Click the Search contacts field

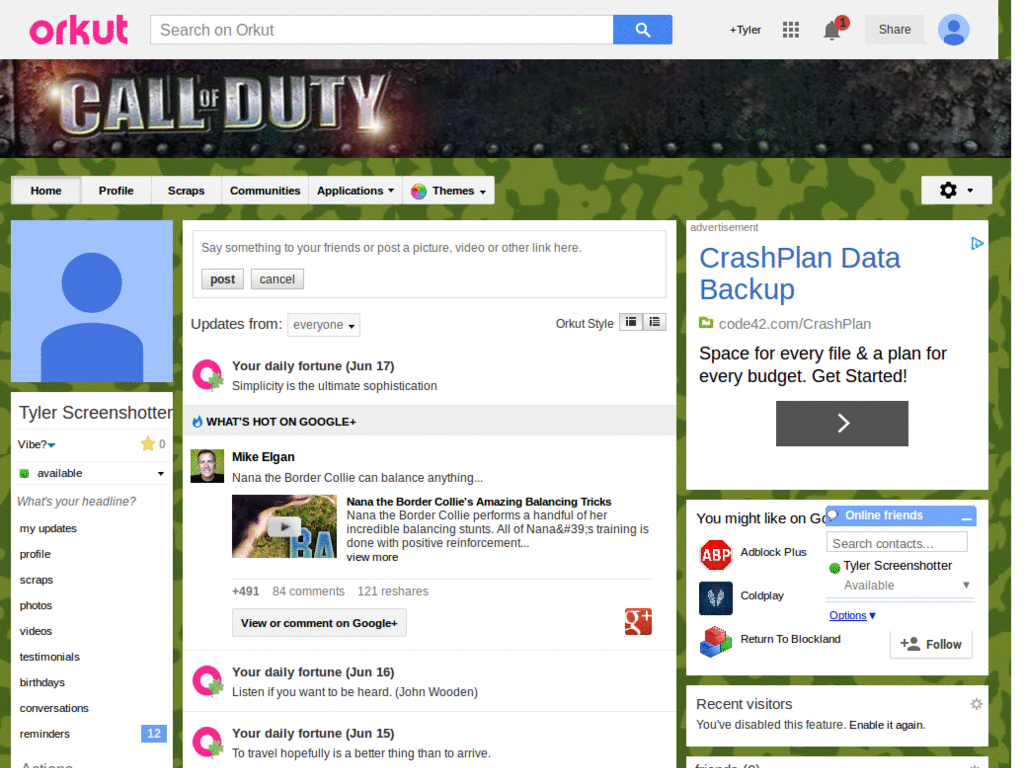[x=897, y=543]
